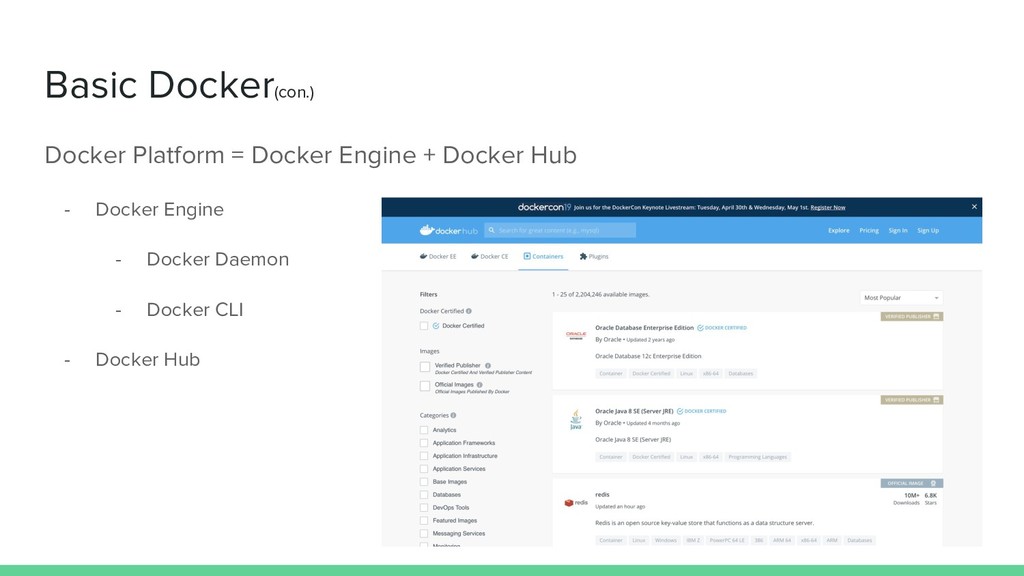
Task: Click Programming Languages tag on Oracle Java card
Action: pyautogui.click(x=758, y=457)
